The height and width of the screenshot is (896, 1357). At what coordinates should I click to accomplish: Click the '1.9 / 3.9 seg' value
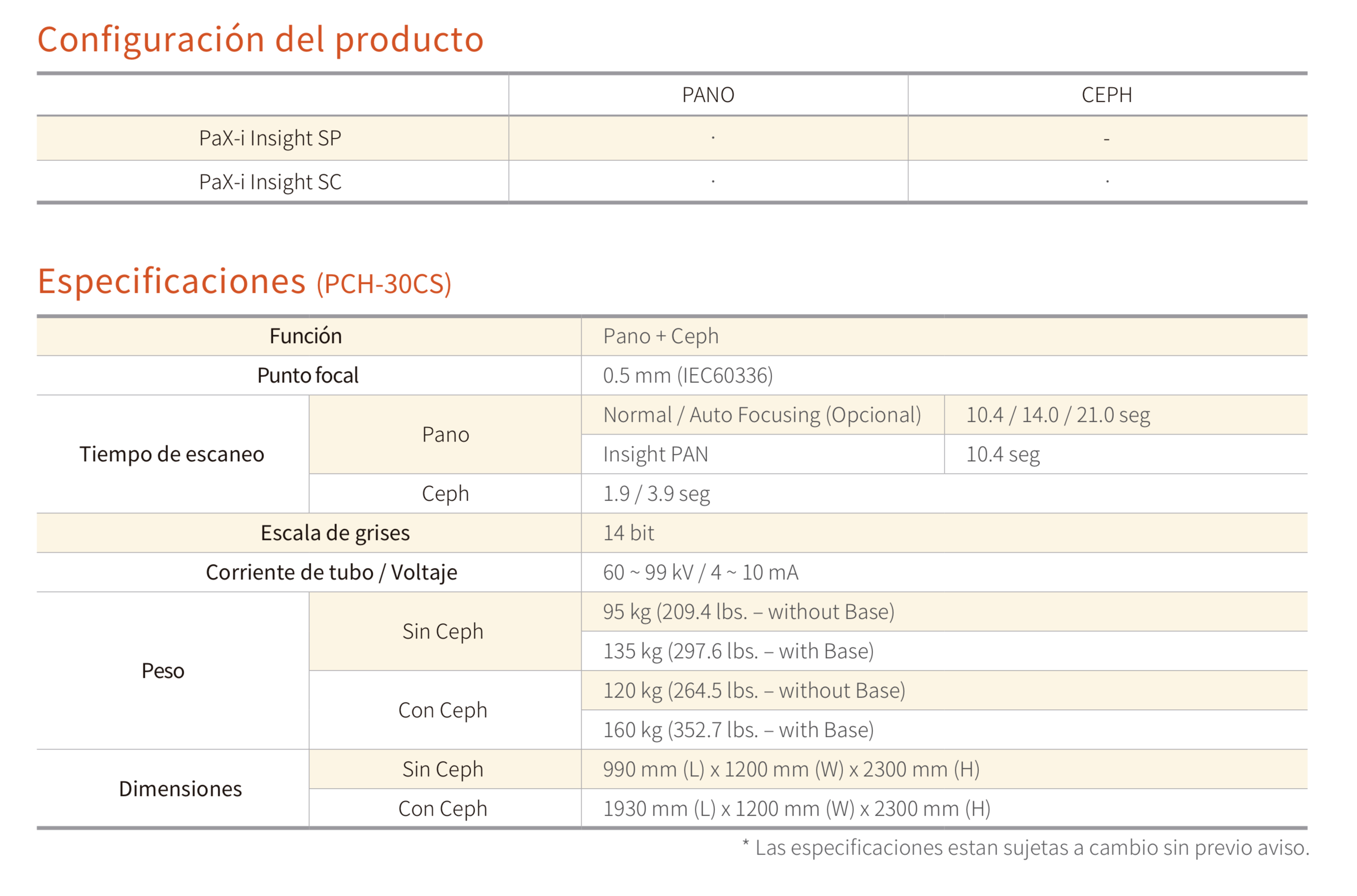coord(656,494)
